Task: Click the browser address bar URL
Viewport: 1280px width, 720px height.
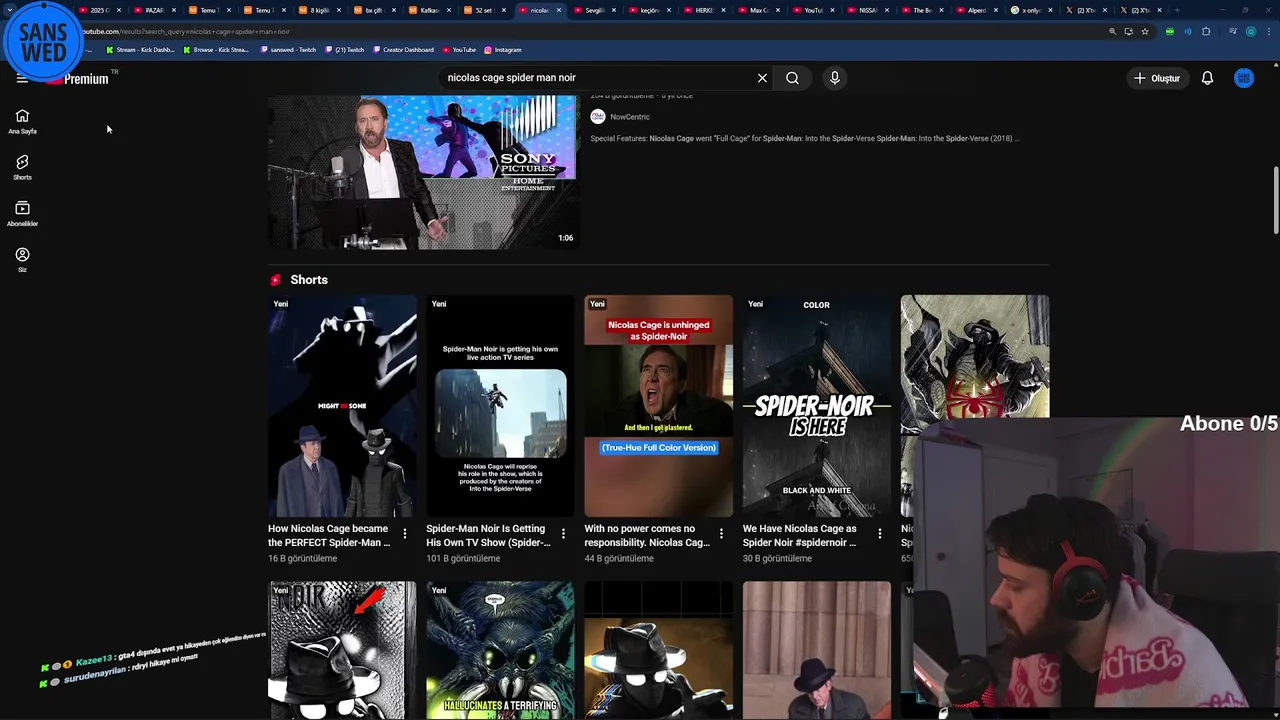Action: [186, 31]
